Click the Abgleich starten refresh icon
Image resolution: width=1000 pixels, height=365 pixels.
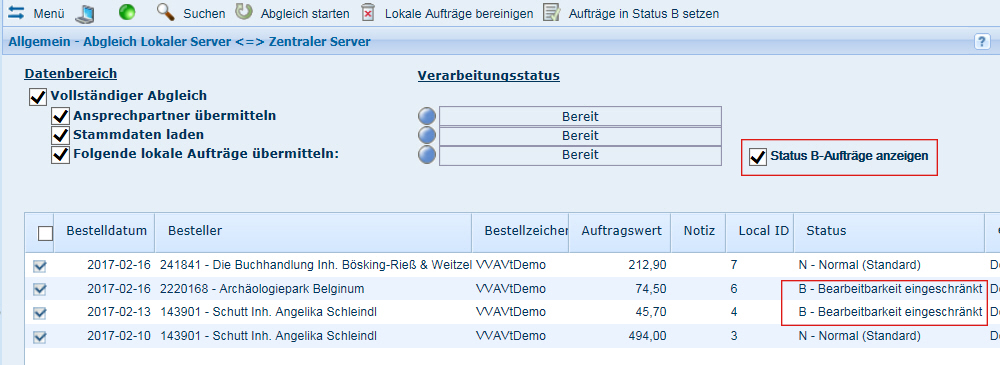[244, 11]
